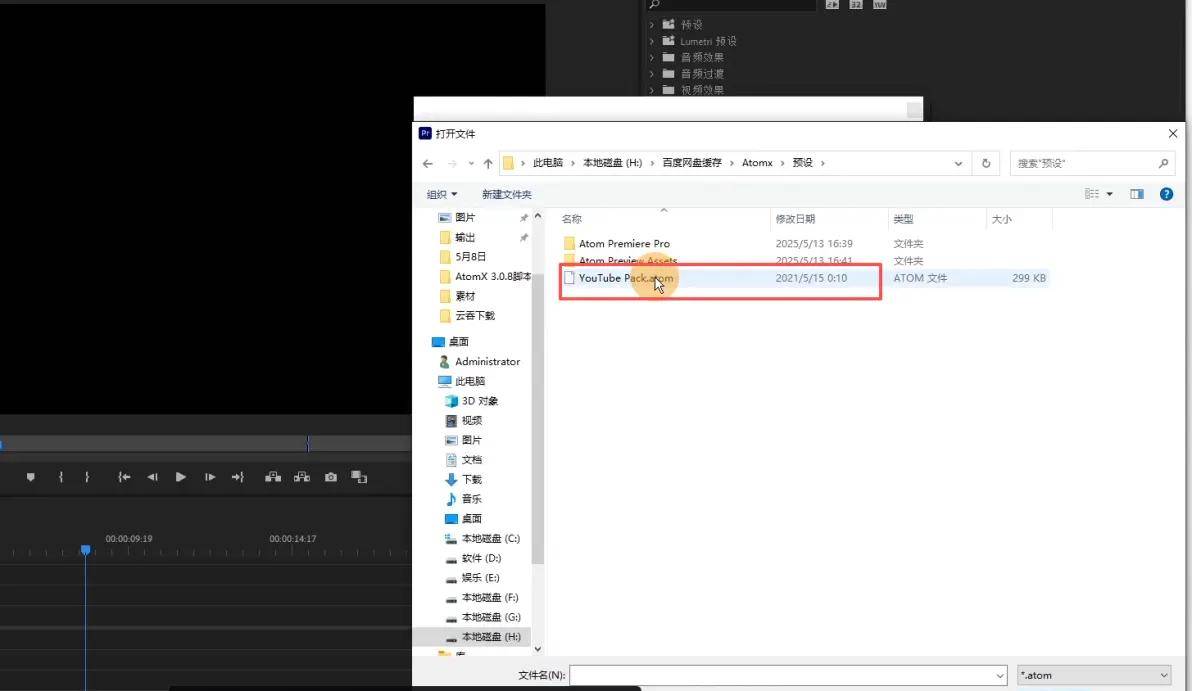Click the 新建文件夹 button
This screenshot has height=691, width=1192.
[x=506, y=194]
